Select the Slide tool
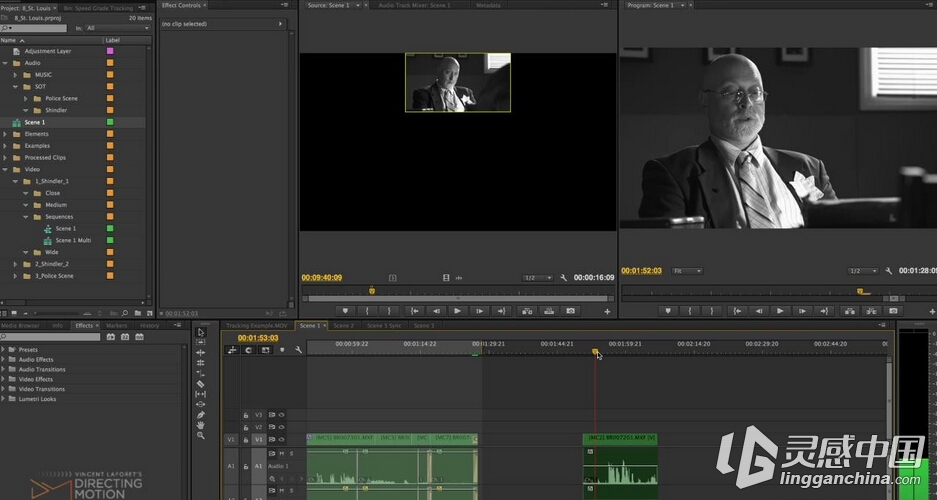The height and width of the screenshot is (500, 937). pyautogui.click(x=201, y=404)
